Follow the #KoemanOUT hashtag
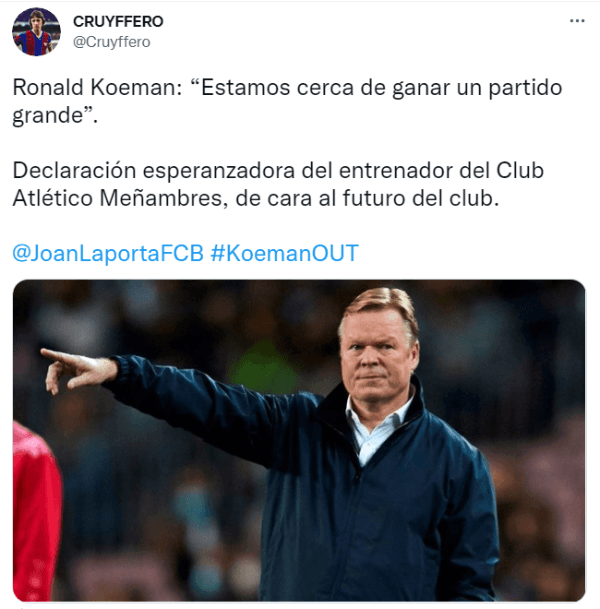Viewport: 600px width, 609px height. [284, 253]
